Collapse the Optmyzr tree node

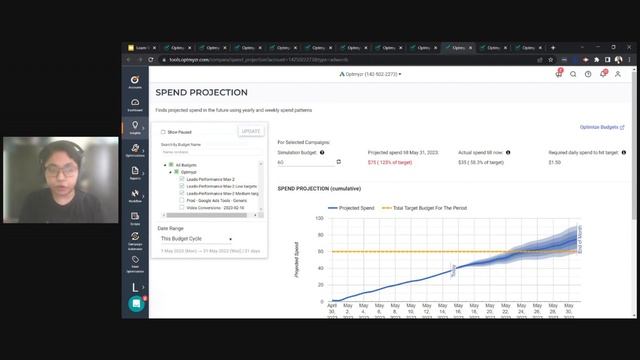(x=170, y=172)
